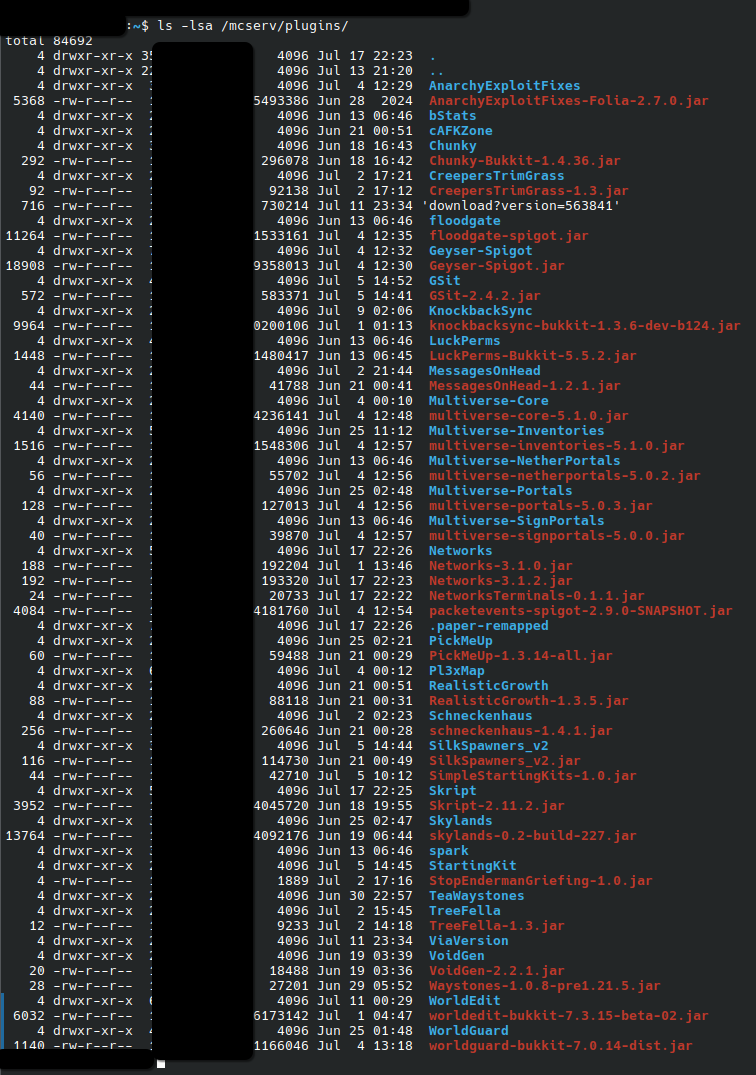Select Networks-3.1.0.jar filename

[x=501, y=566]
